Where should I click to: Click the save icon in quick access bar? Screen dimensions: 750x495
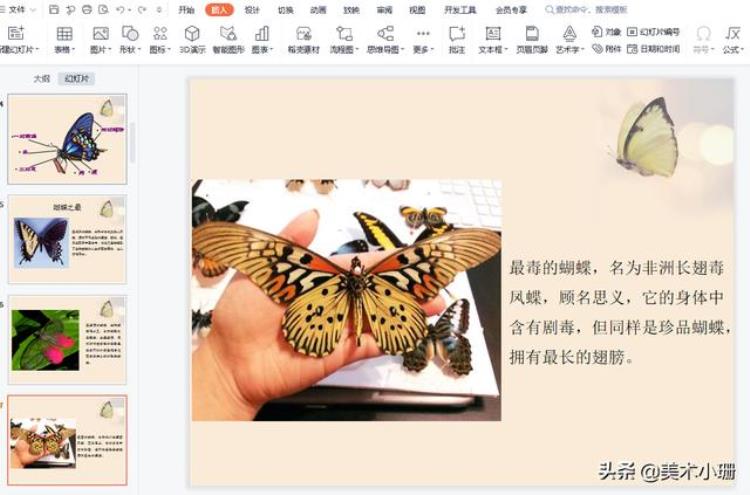click(x=53, y=9)
